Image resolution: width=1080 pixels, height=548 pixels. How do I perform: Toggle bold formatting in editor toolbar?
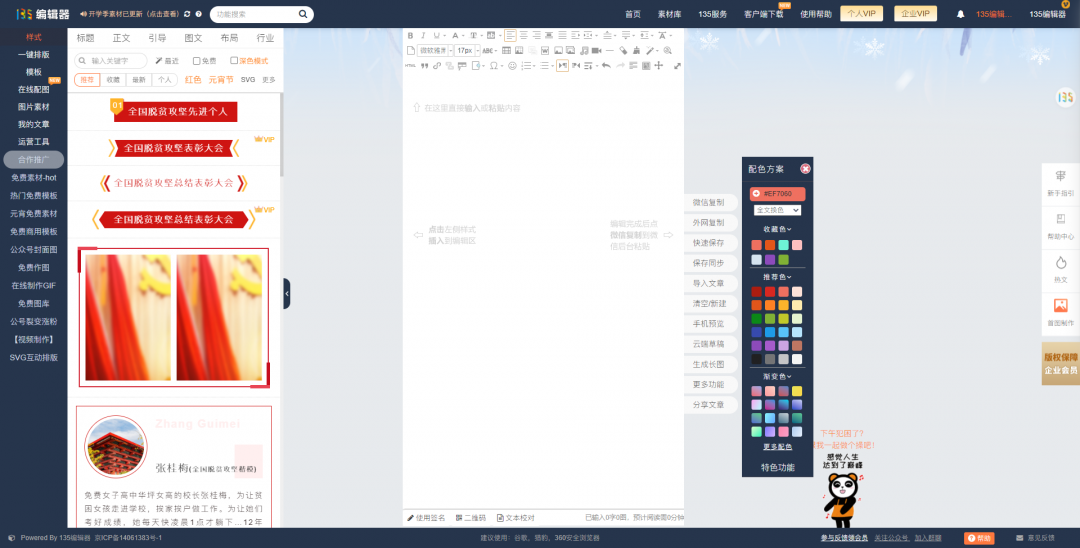pos(410,35)
